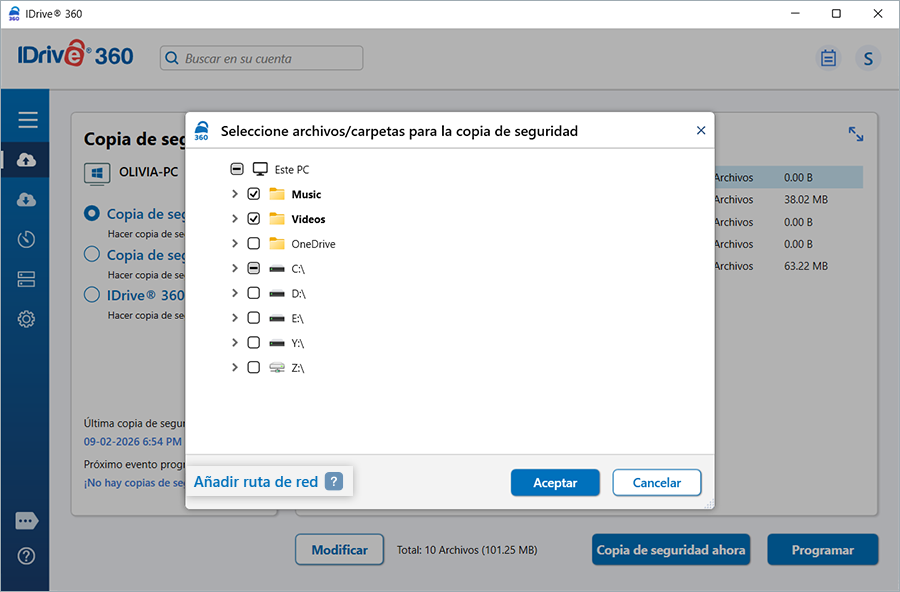Screen dimensions: 900x592
Task: Click the Videos folder icon
Action: tap(277, 219)
